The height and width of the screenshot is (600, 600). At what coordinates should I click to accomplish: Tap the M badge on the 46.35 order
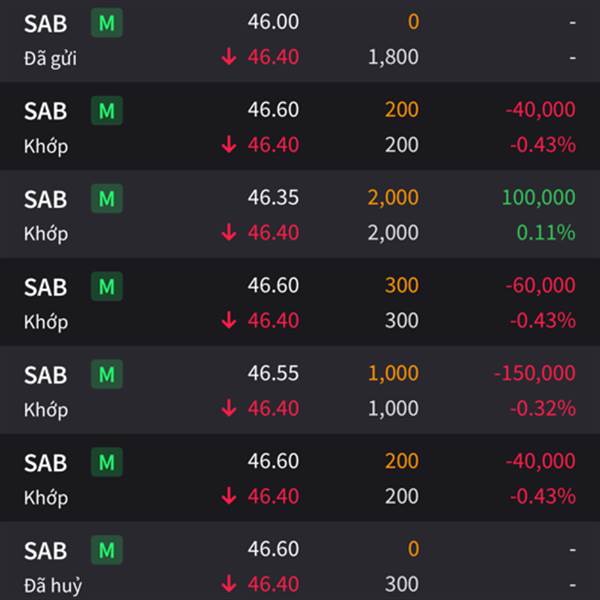pos(107,199)
